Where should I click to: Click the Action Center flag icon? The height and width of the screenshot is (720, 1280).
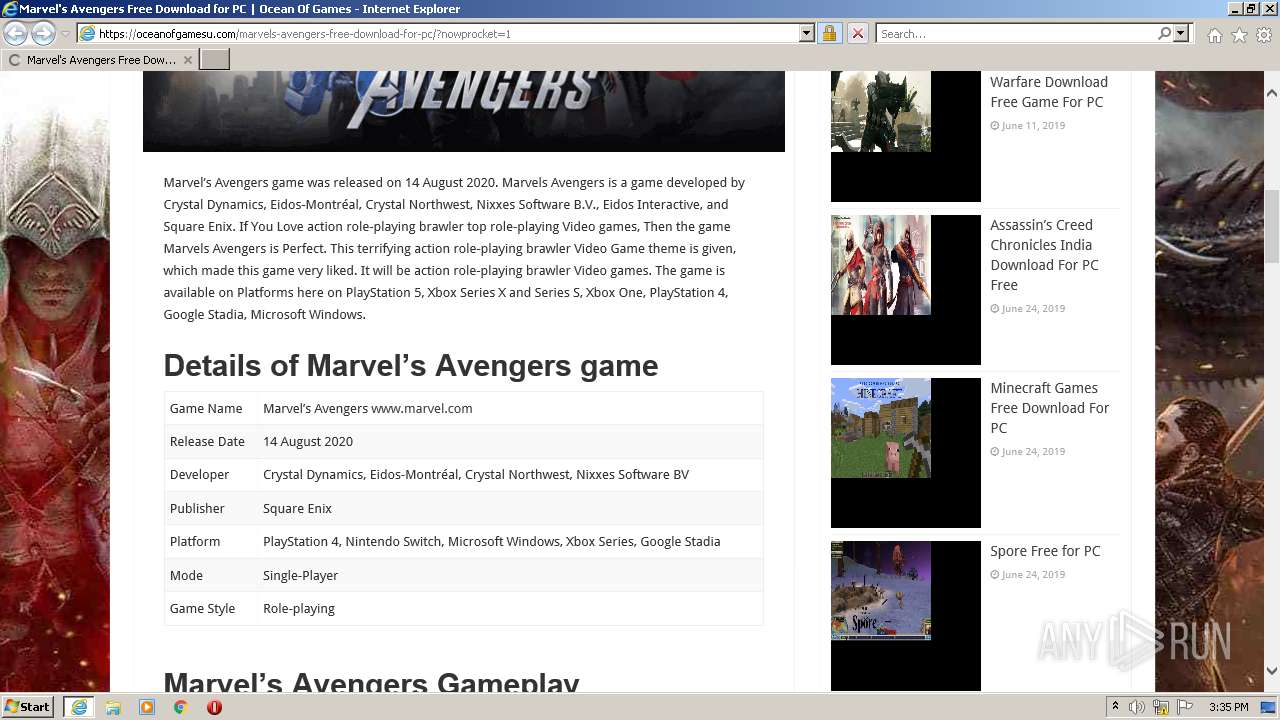pyautogui.click(x=1185, y=707)
